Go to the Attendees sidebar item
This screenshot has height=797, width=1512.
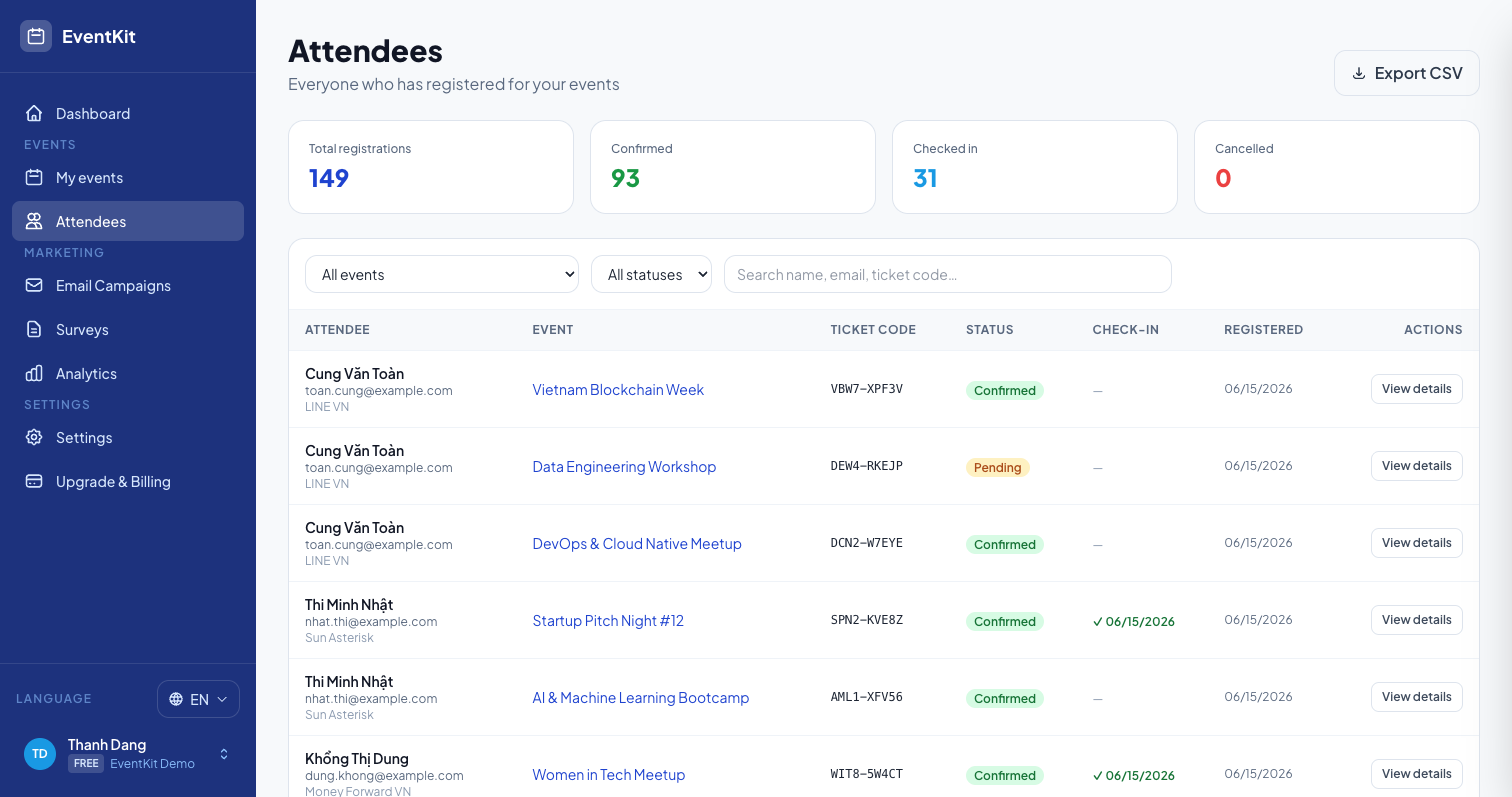point(128,221)
